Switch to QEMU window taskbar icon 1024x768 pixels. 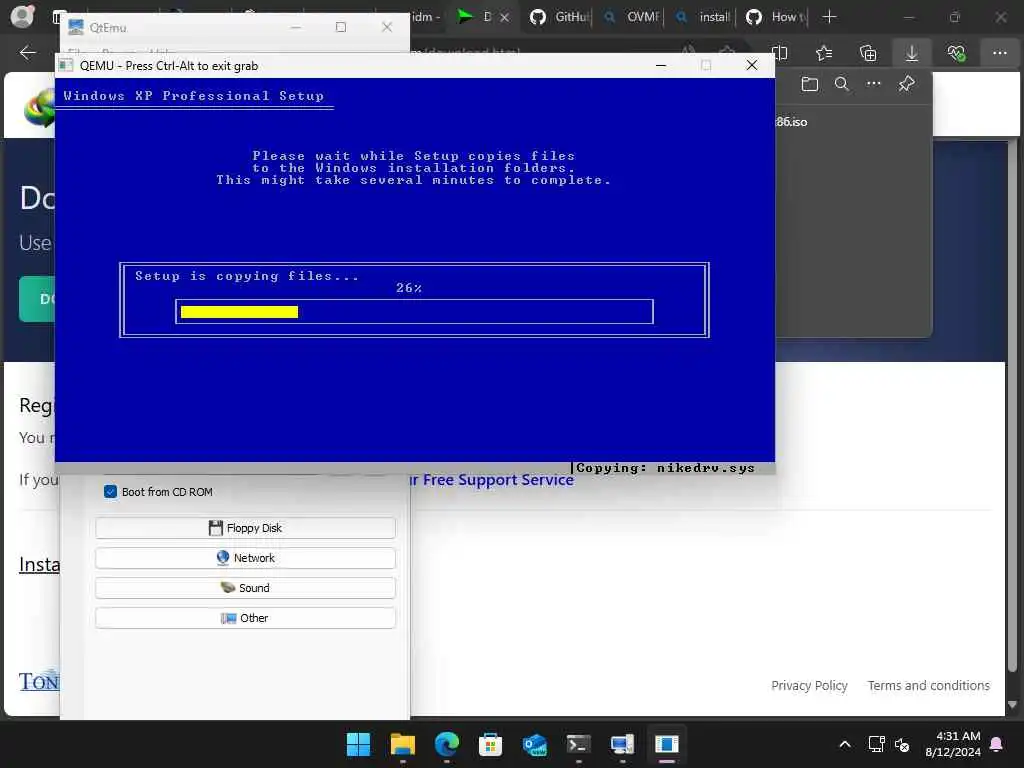(x=667, y=744)
